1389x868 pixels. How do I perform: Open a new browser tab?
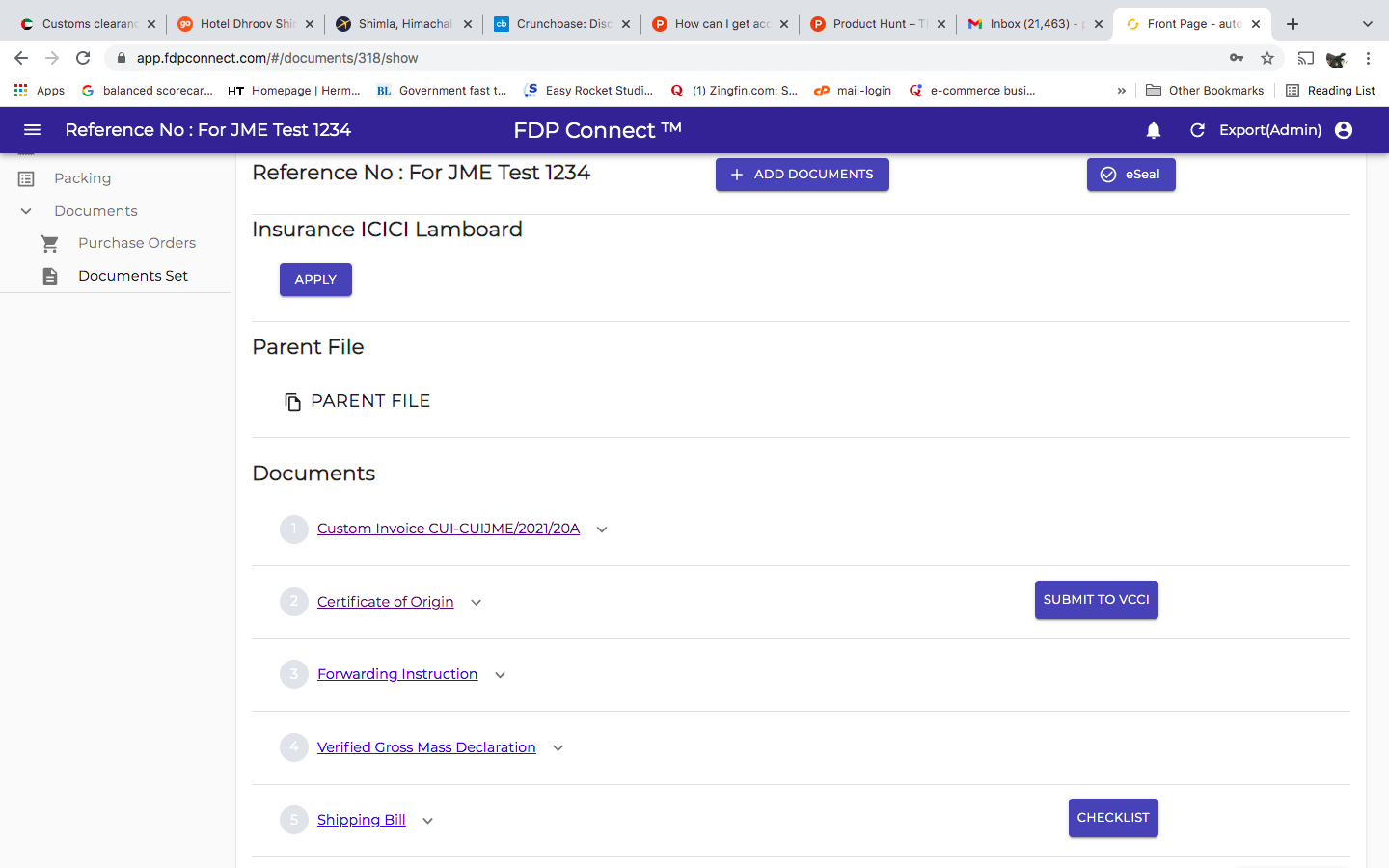pyautogui.click(x=1293, y=24)
